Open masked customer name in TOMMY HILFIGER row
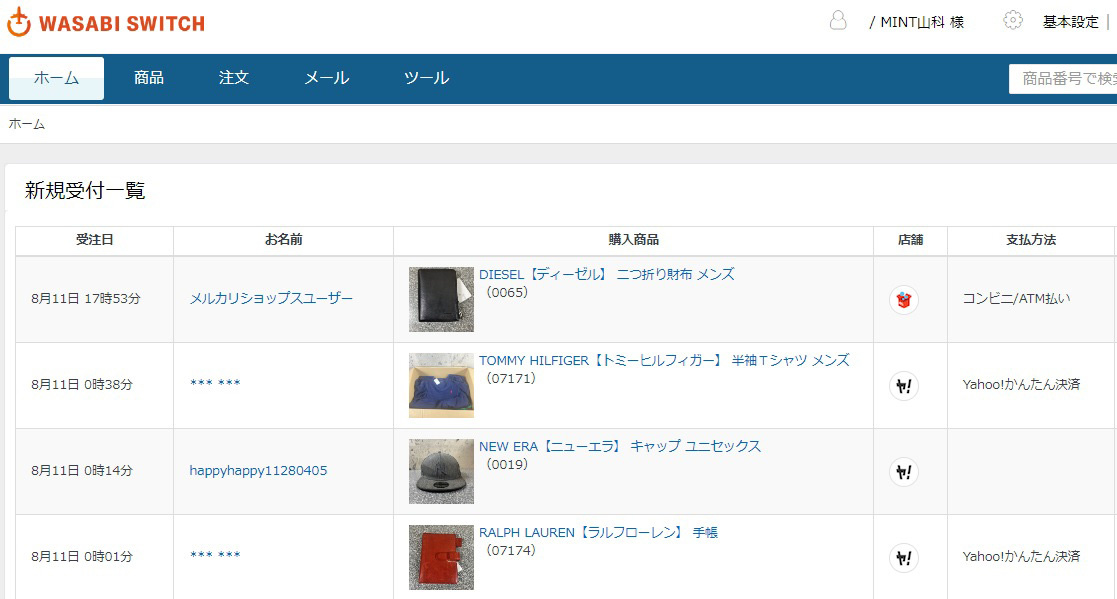The width and height of the screenshot is (1117, 599). [x=215, y=384]
